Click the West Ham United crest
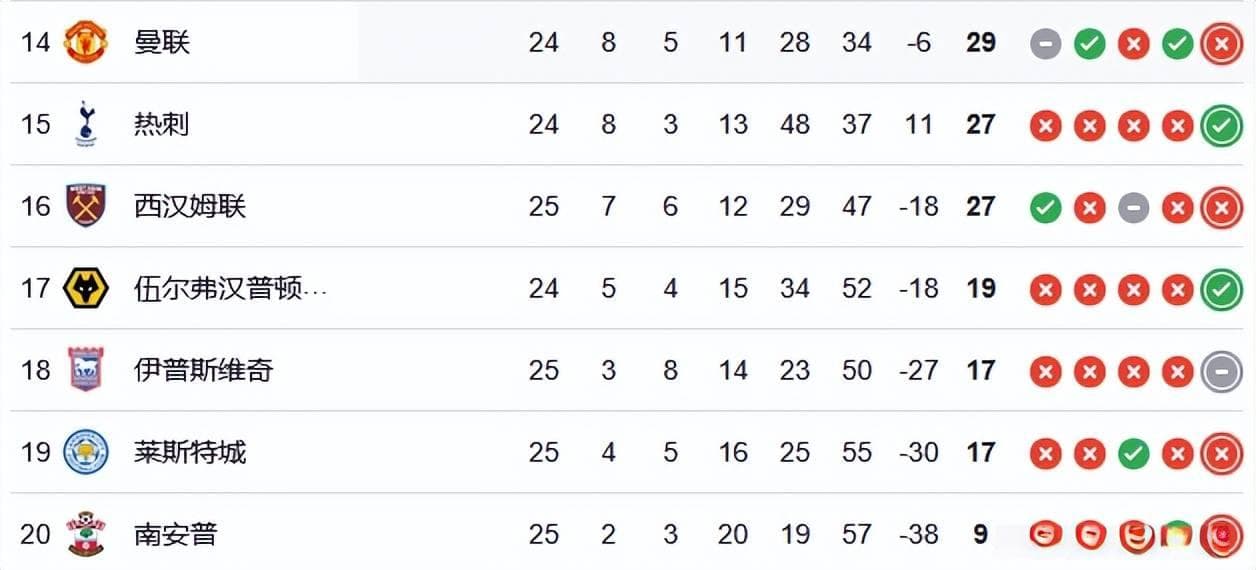The image size is (1256, 570). point(85,206)
